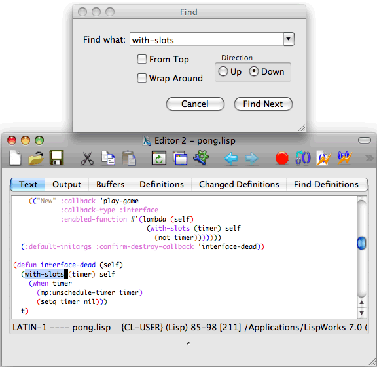Switch to the Output tab
The image size is (379, 370).
pos(67,184)
